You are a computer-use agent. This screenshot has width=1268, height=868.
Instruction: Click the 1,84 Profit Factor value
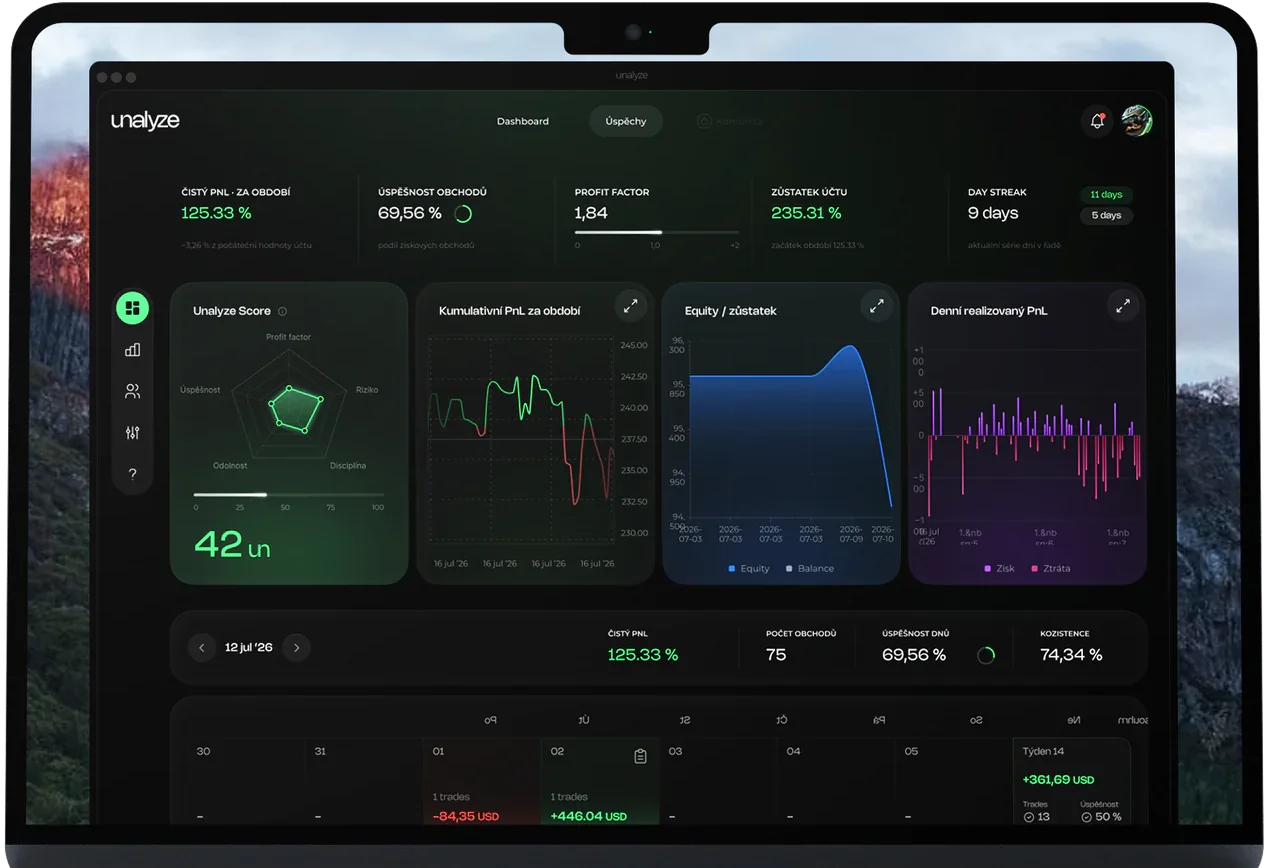[x=591, y=213]
